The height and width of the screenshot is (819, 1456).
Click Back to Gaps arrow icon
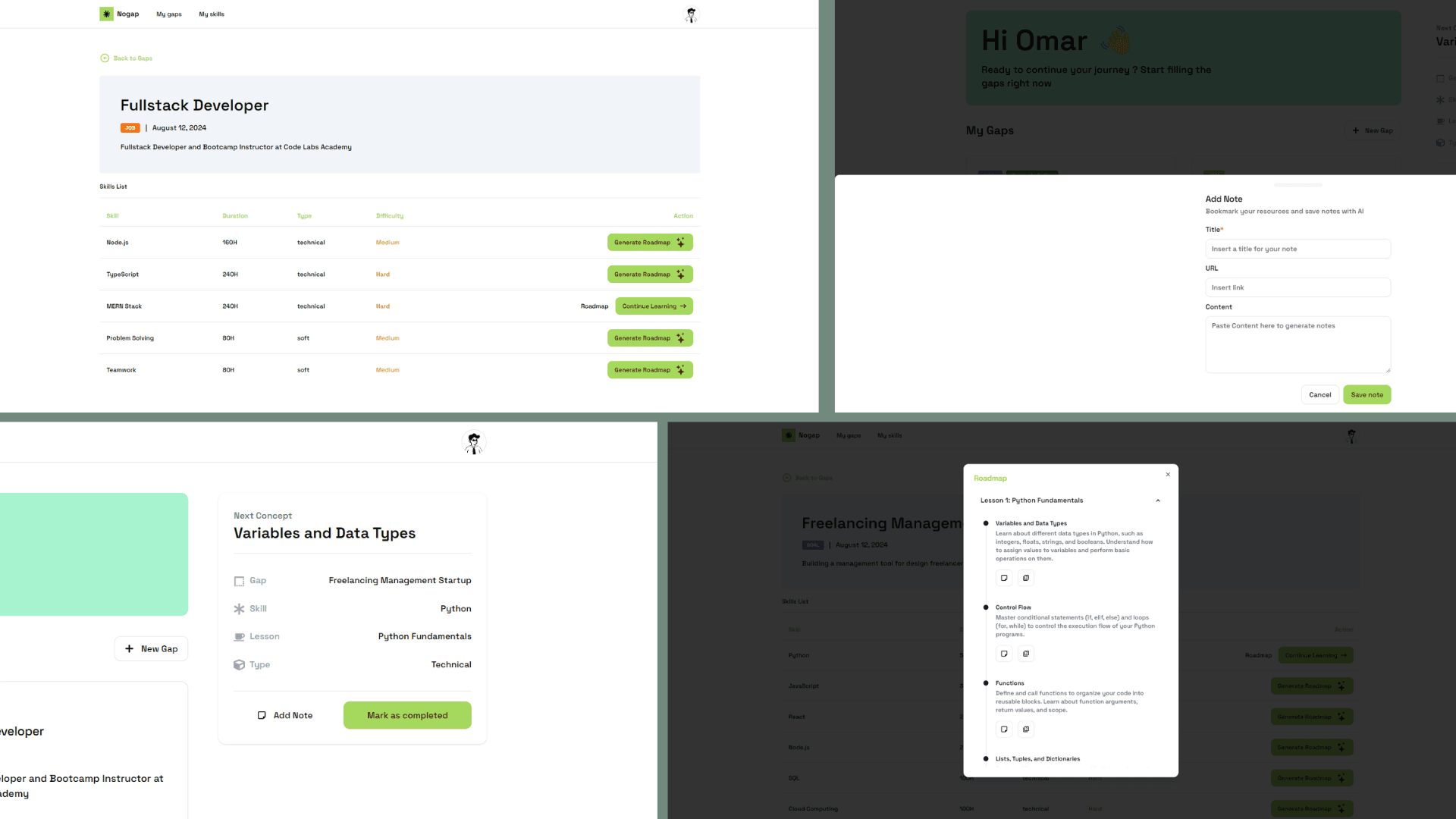[x=105, y=58]
